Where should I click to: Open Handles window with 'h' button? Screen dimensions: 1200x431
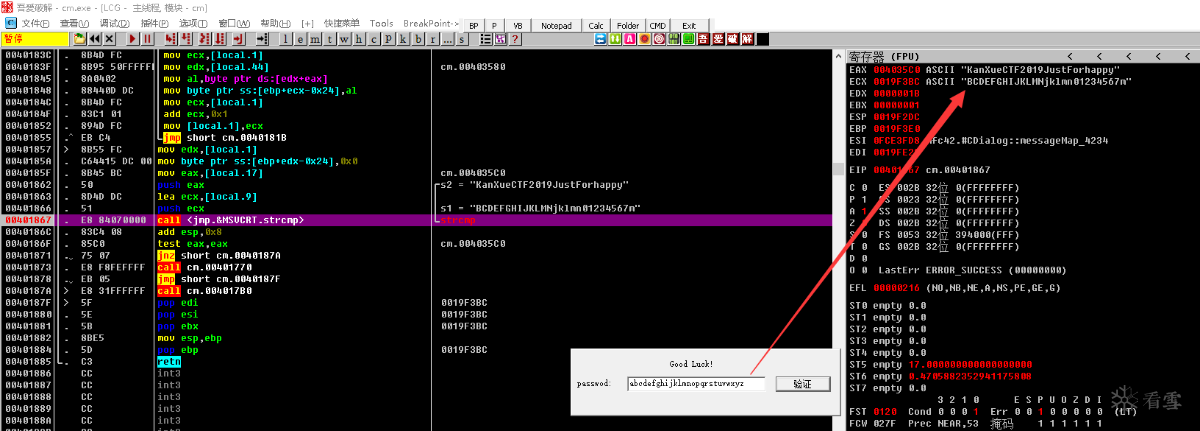click(x=359, y=39)
